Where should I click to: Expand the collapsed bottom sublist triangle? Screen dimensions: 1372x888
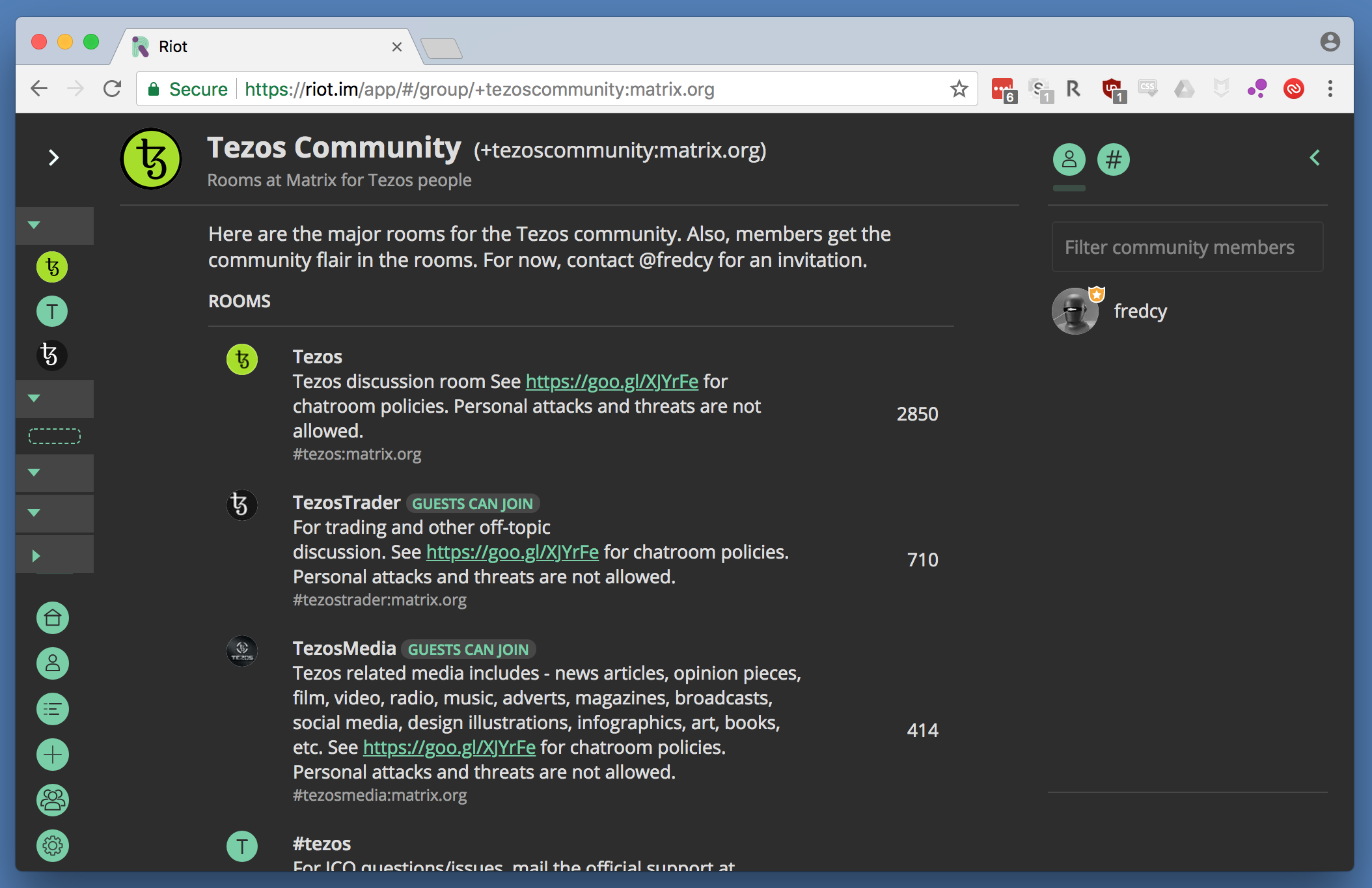[x=36, y=555]
